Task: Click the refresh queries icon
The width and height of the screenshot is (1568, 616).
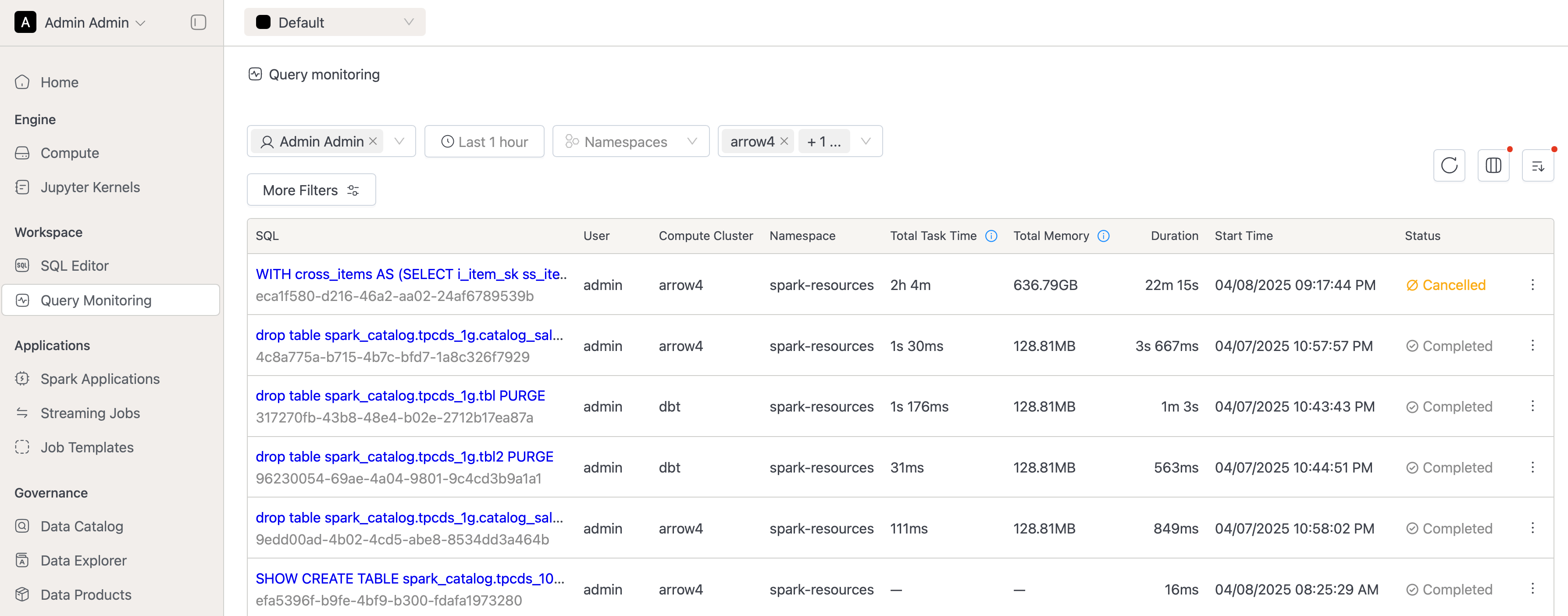Action: (1449, 166)
